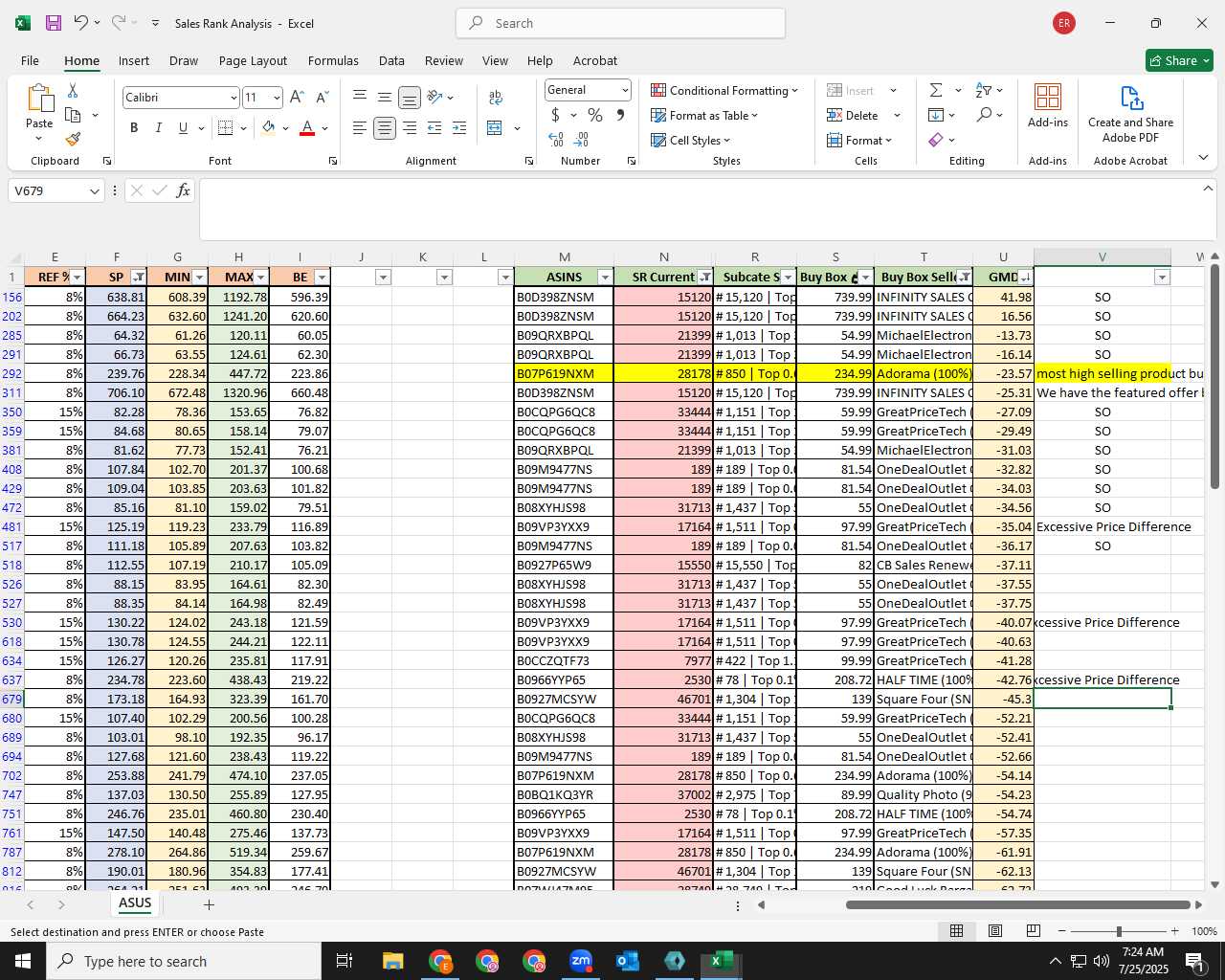Screen dimensions: 1225x980
Task: Expand Conditional Formatting menu
Action: (724, 90)
